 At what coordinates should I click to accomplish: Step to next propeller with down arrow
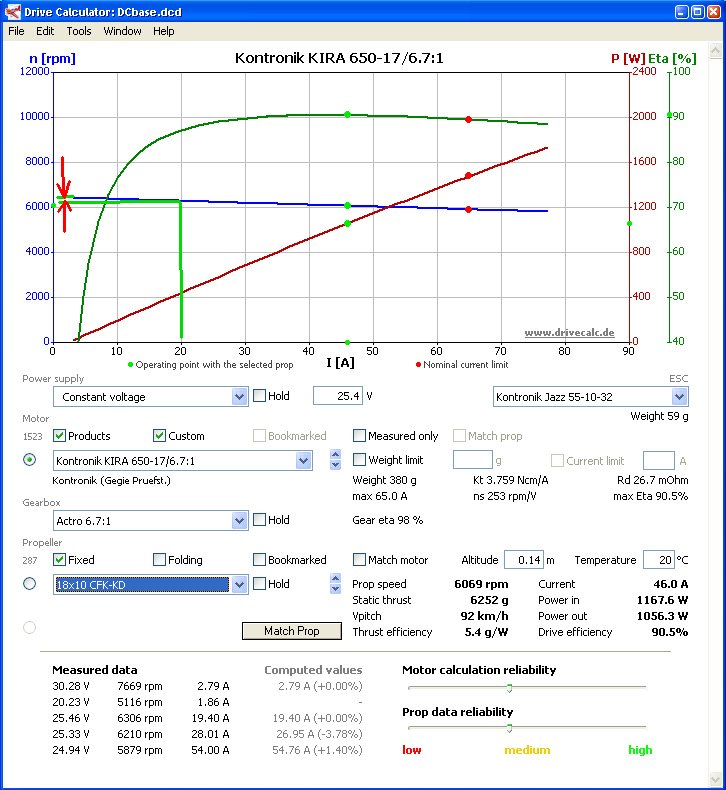coord(336,589)
